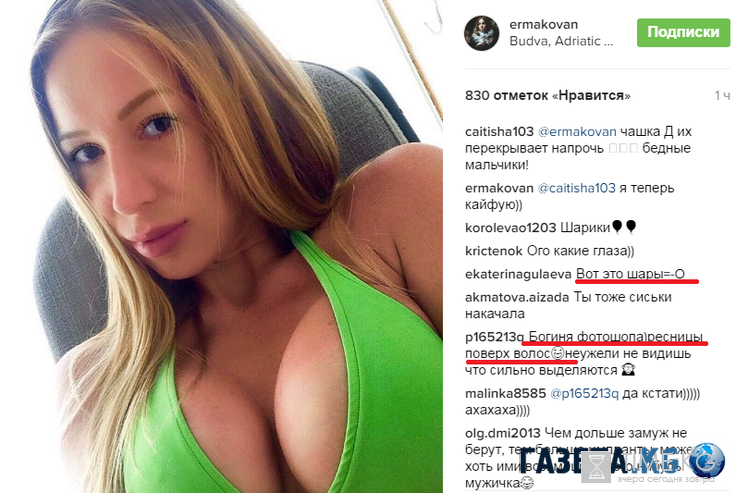Screen dimensions: 736x493
Task: Click the @ermakovan mention in first comment
Action: pyautogui.click(x=577, y=132)
